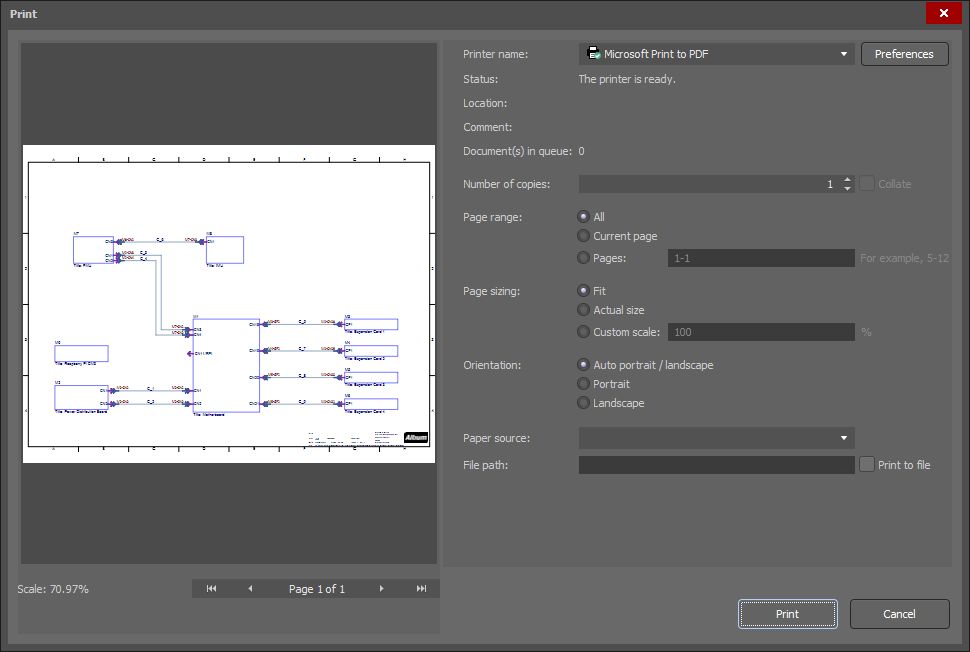Click the Print button

787,613
